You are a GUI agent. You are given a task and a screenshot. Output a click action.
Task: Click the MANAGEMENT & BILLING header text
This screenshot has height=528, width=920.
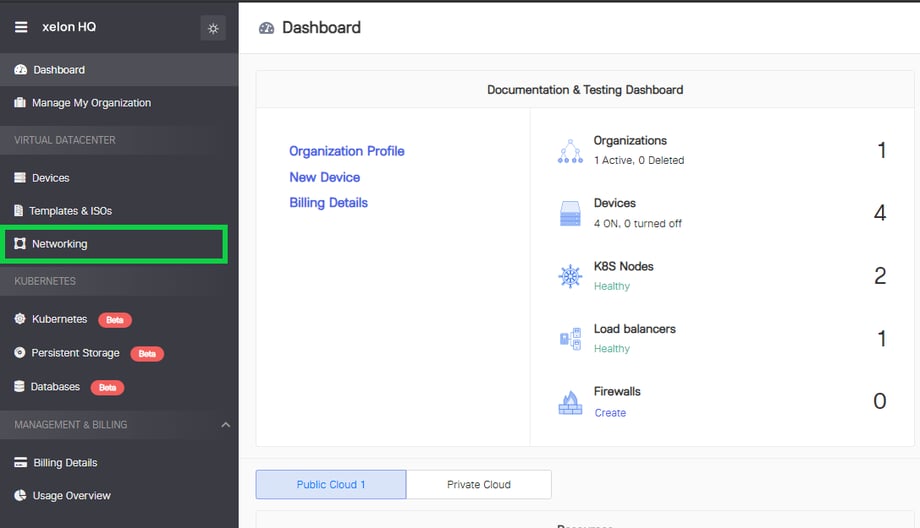[x=71, y=425]
